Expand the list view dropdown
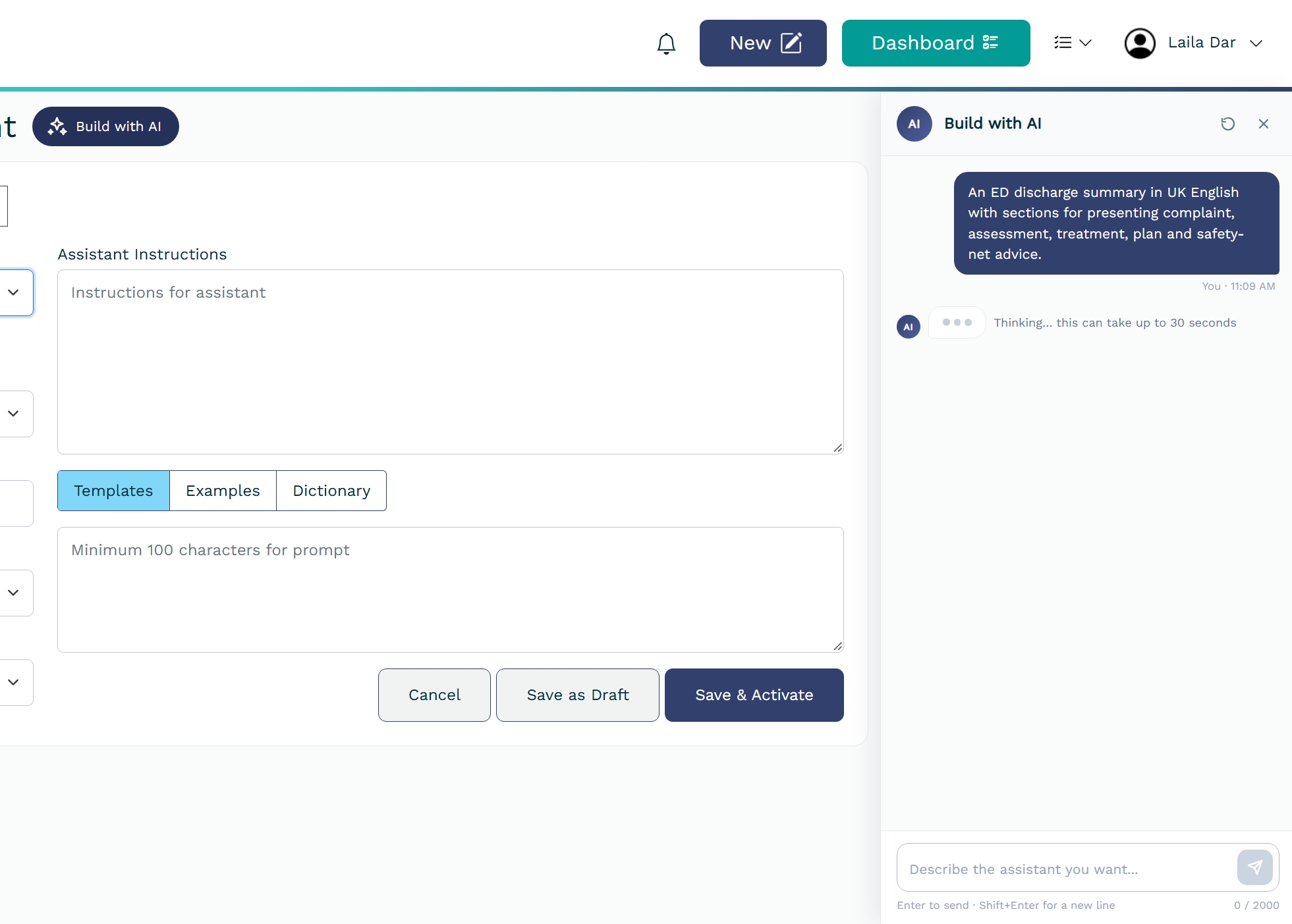Screen dimensions: 1292x924 point(1073,43)
